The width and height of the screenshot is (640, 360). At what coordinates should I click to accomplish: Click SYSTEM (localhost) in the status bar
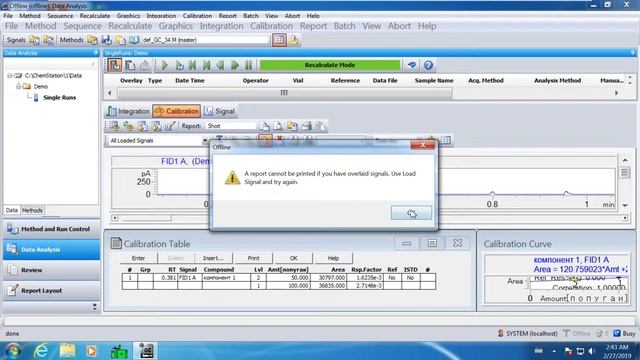(x=527, y=333)
